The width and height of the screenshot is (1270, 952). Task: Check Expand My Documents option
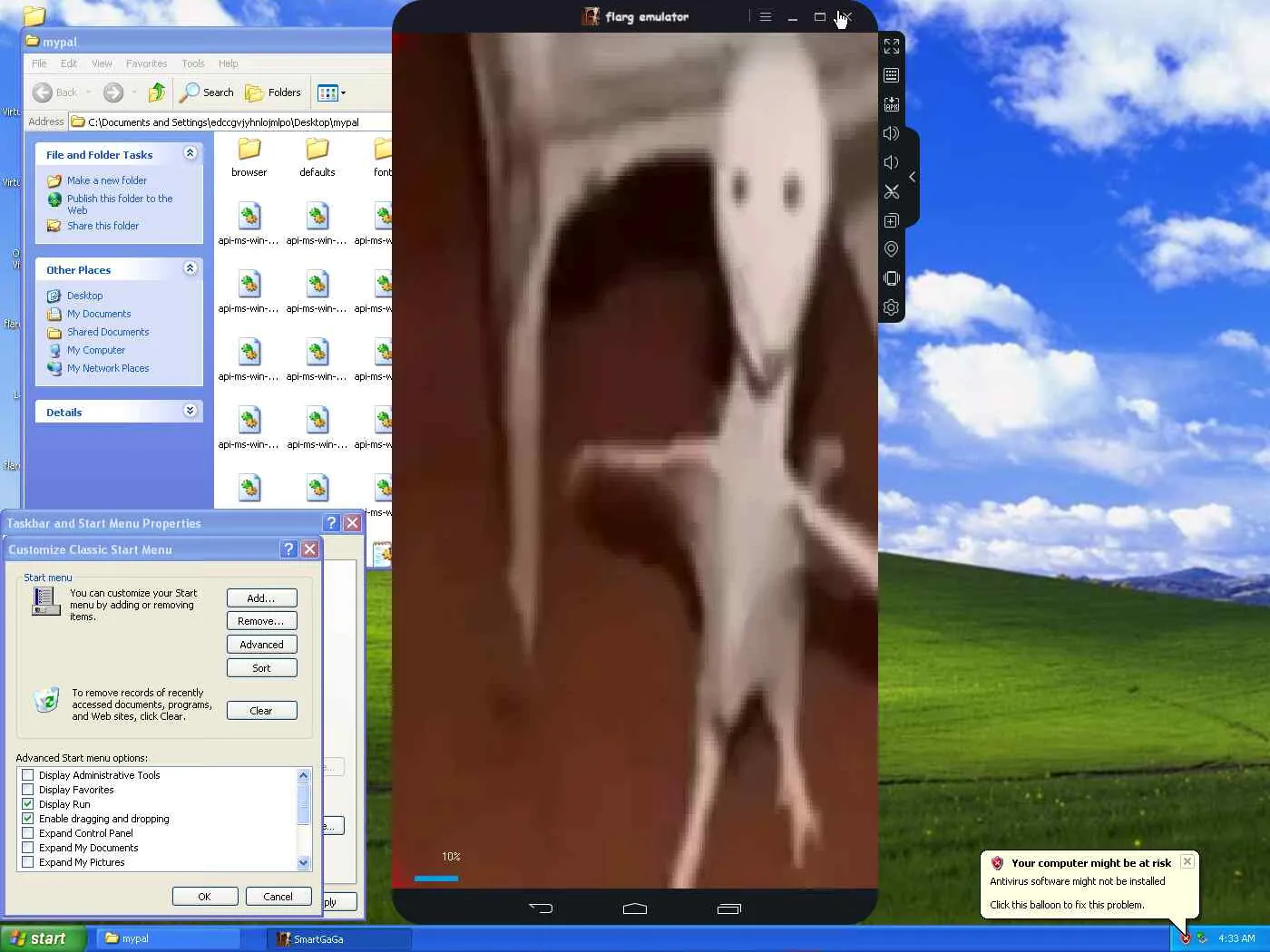pyautogui.click(x=28, y=848)
